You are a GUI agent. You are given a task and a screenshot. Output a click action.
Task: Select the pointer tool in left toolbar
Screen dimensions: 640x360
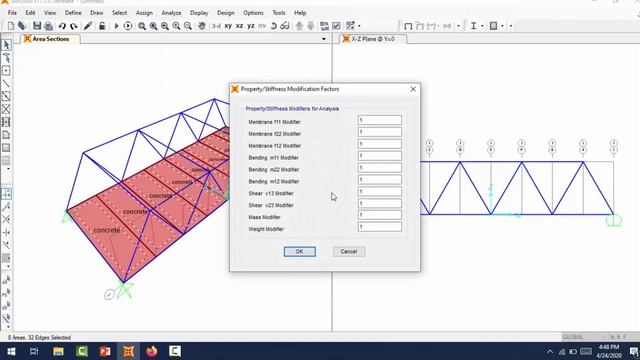point(6,44)
